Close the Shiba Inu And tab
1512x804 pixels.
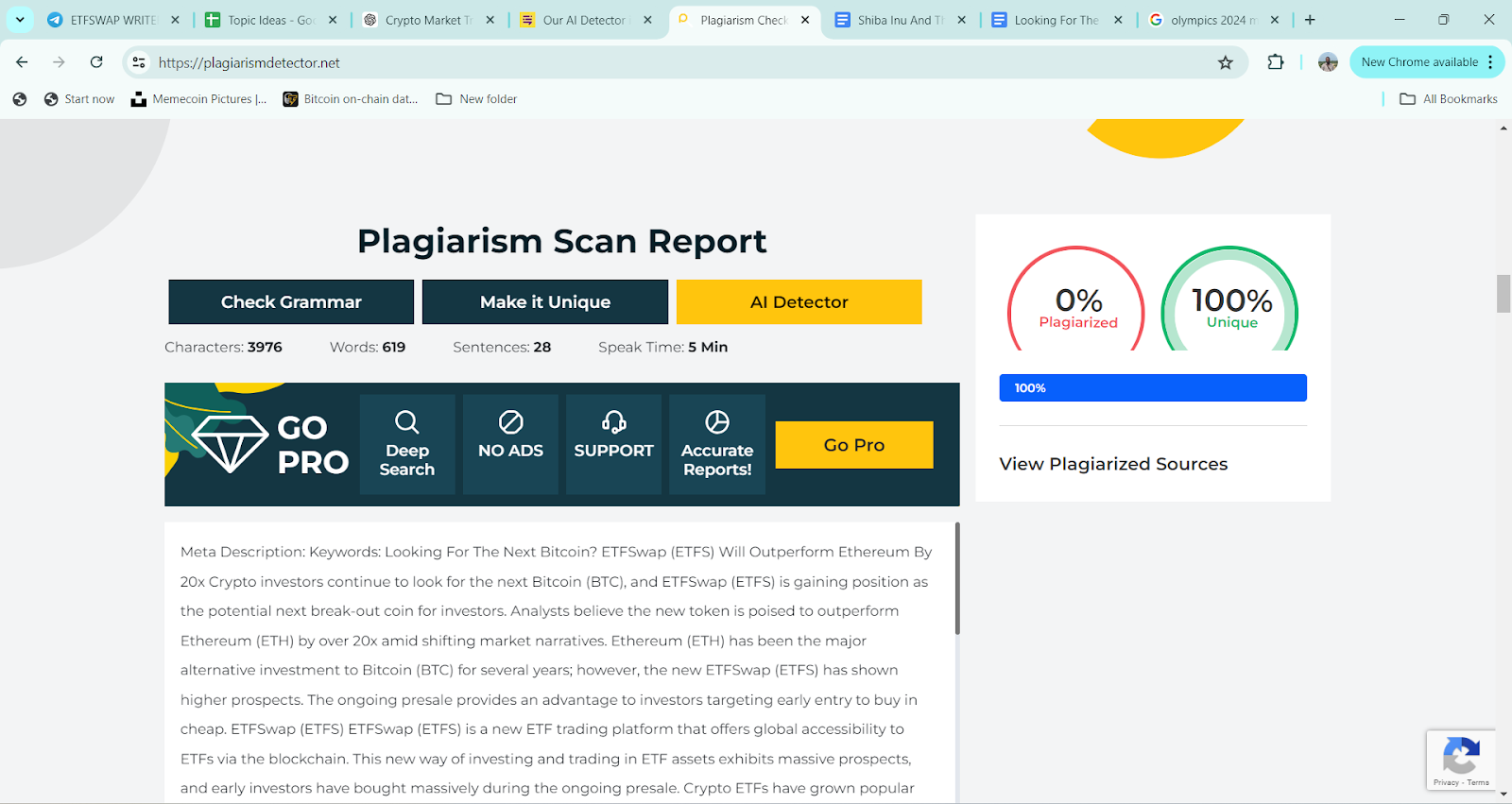[962, 20]
